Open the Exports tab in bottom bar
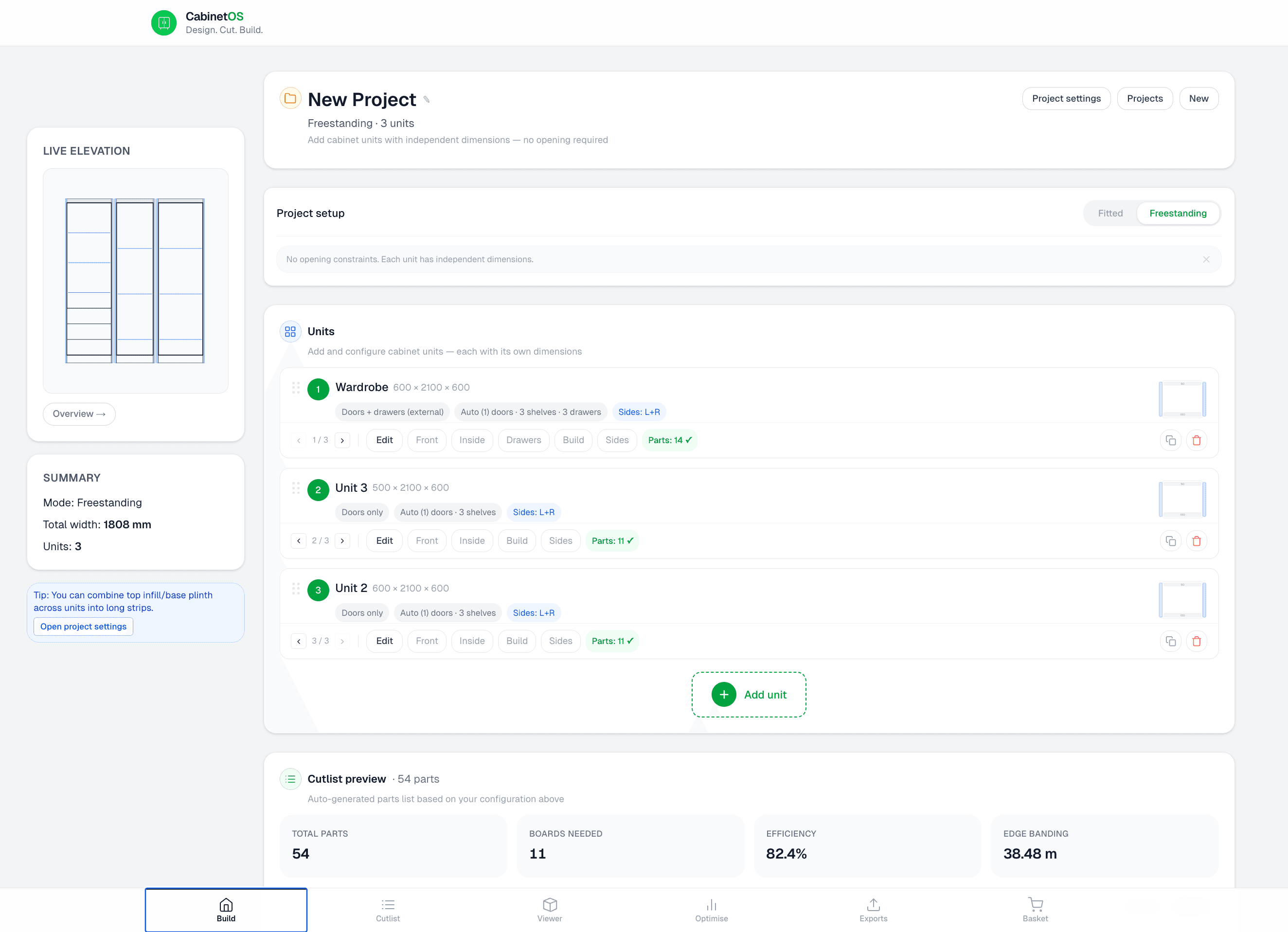This screenshot has width=1288, height=932. click(874, 910)
